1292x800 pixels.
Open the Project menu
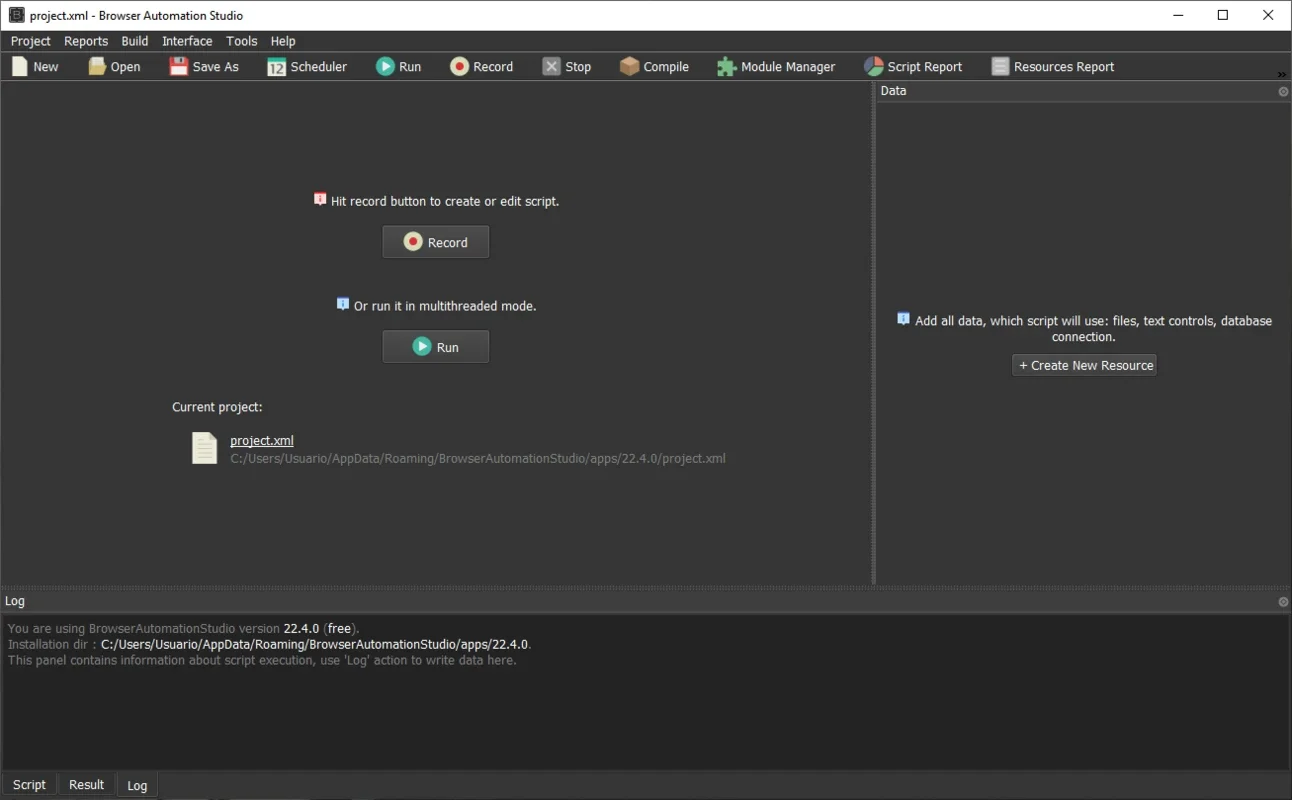pos(31,41)
